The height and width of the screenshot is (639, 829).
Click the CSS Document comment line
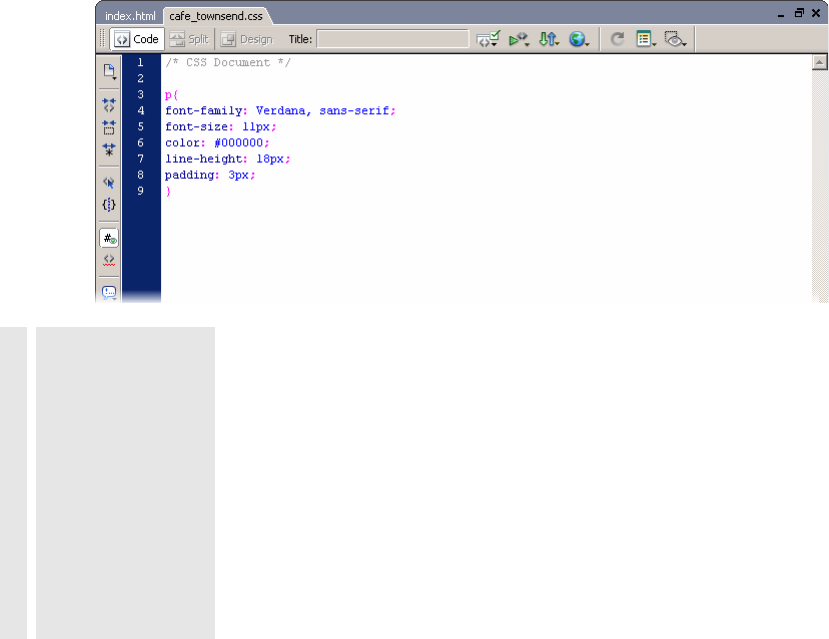[228, 62]
